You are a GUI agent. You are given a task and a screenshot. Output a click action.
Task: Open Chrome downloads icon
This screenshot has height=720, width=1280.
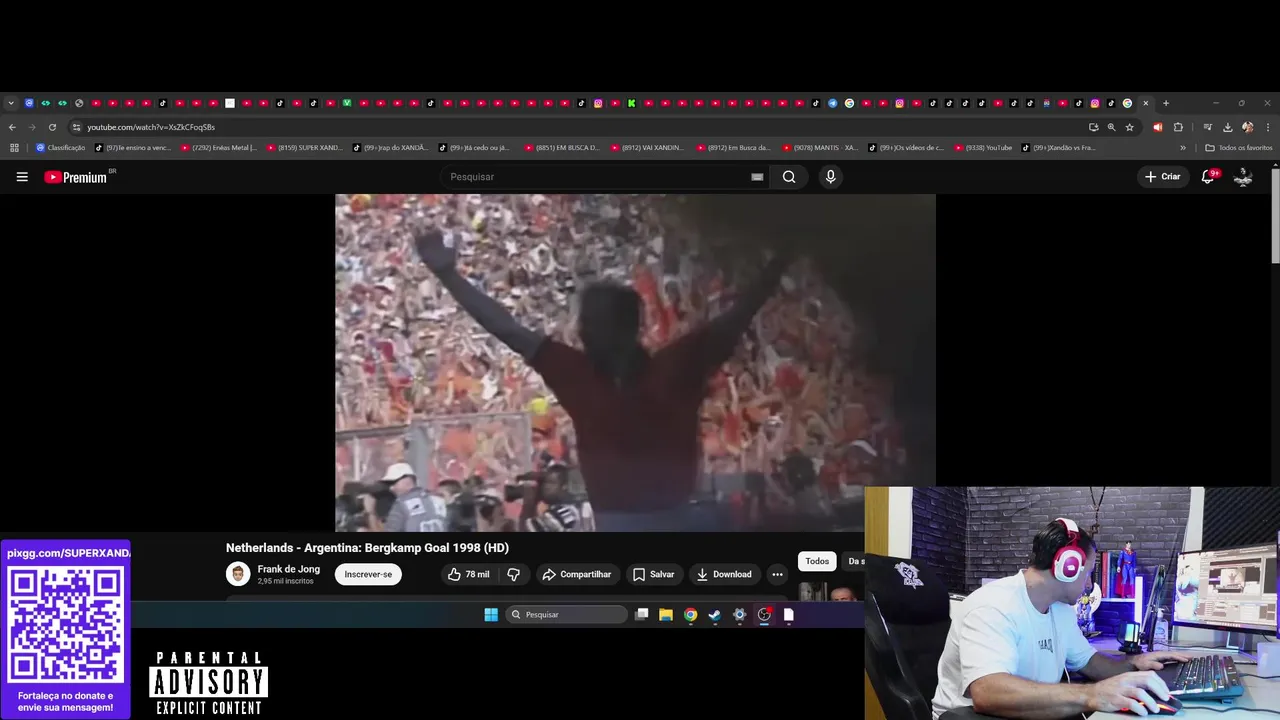pyautogui.click(x=1227, y=127)
